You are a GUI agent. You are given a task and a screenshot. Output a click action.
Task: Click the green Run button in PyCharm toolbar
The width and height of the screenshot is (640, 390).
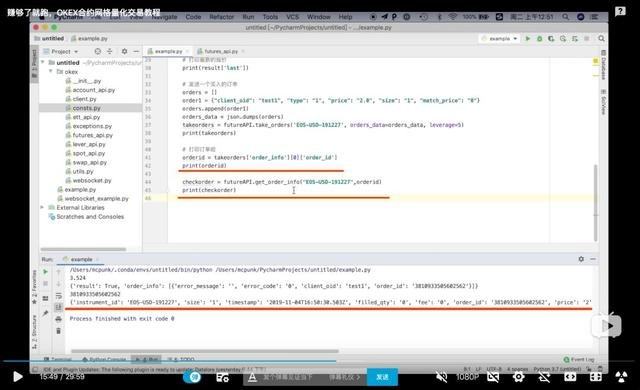click(528, 38)
